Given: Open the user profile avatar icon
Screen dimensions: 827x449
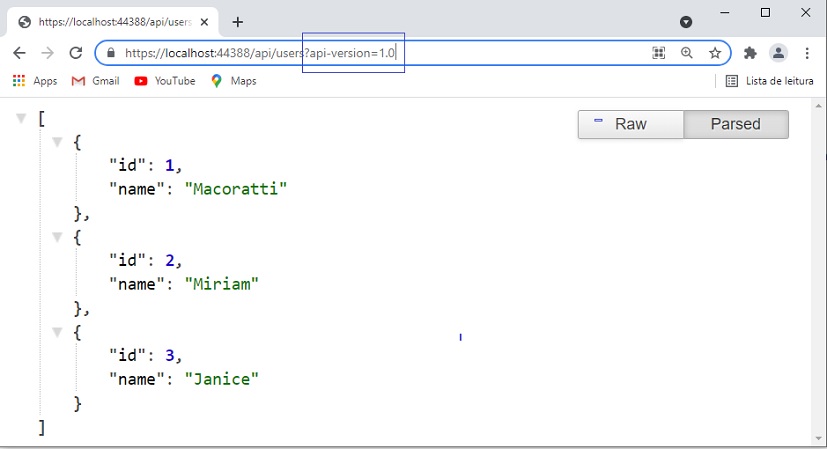Looking at the screenshot, I should (778, 53).
